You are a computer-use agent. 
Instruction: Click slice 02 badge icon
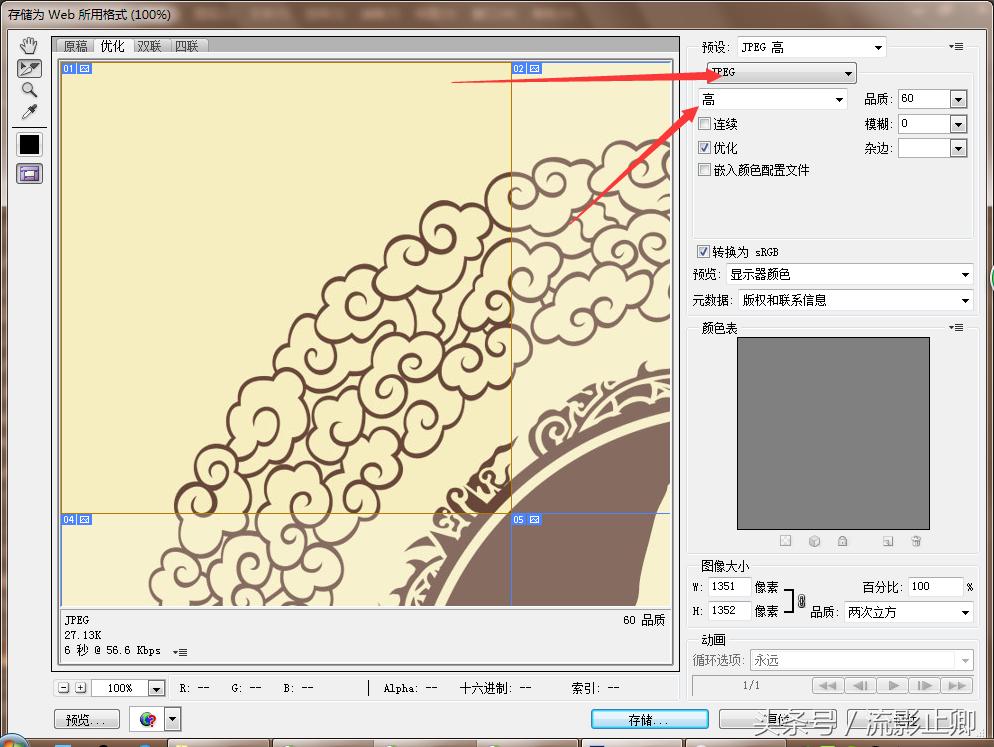(534, 68)
